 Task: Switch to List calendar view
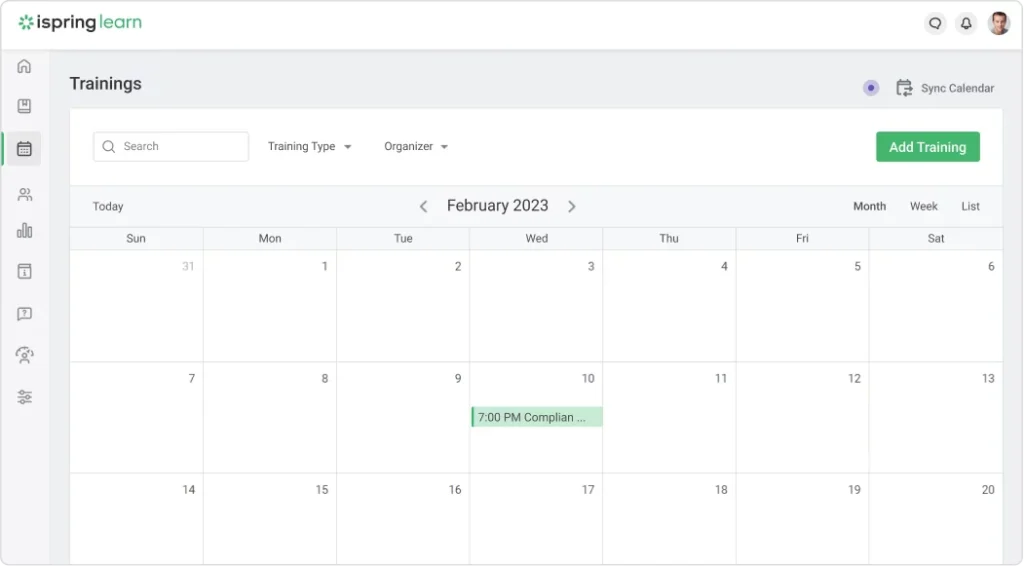pos(970,206)
